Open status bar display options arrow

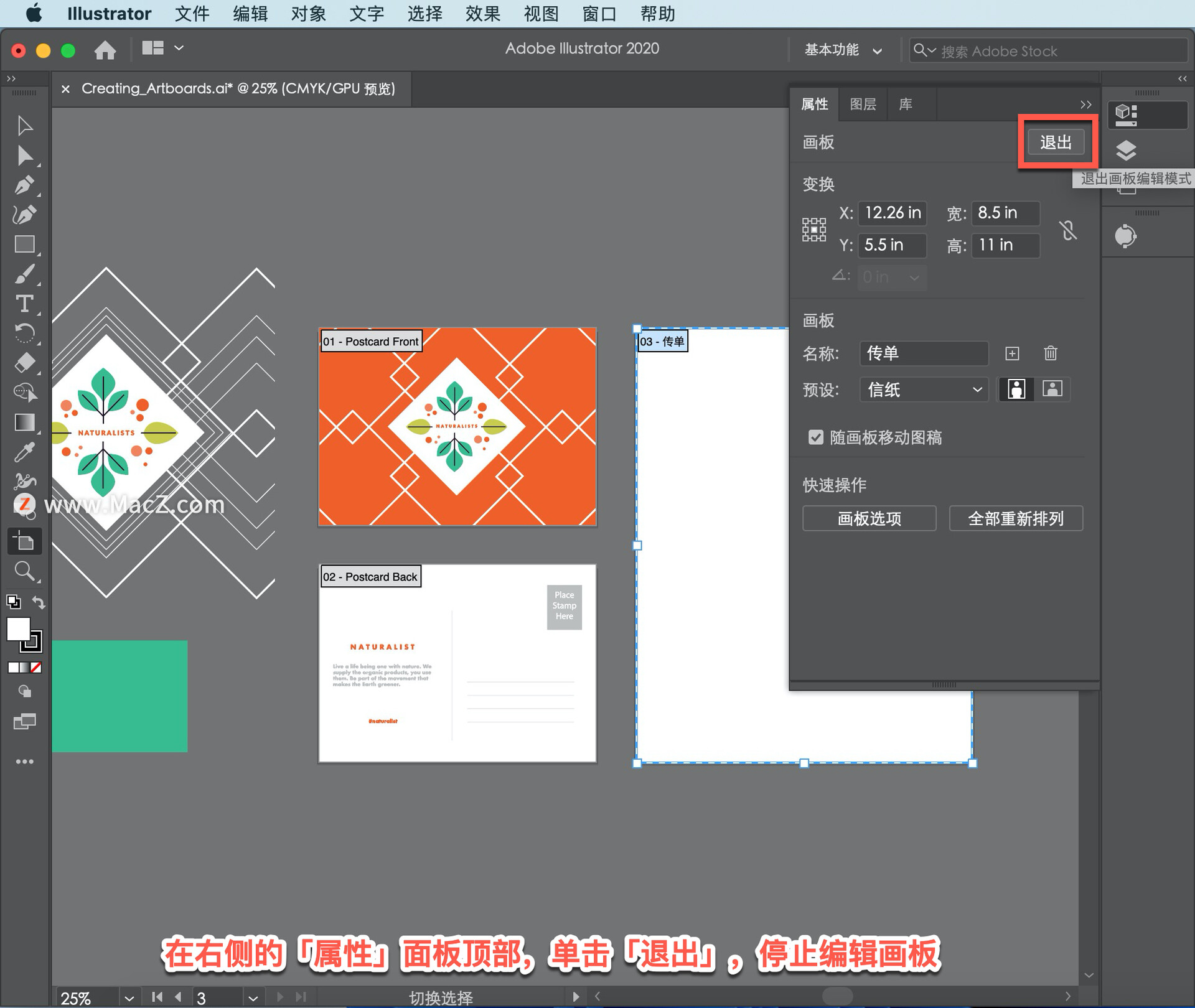[x=576, y=997]
